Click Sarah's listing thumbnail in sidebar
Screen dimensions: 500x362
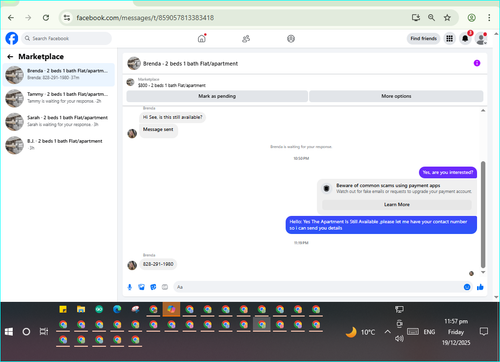[x=14, y=122]
